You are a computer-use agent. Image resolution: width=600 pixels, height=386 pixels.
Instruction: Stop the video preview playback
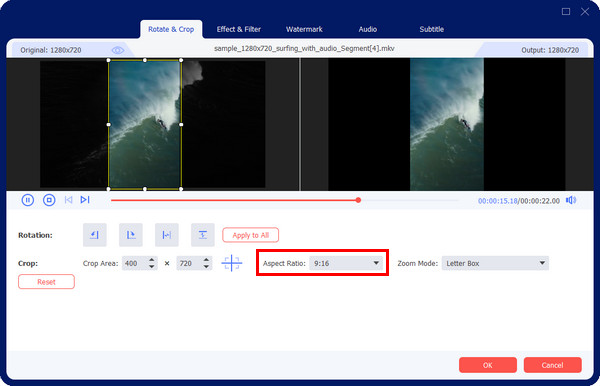49,200
